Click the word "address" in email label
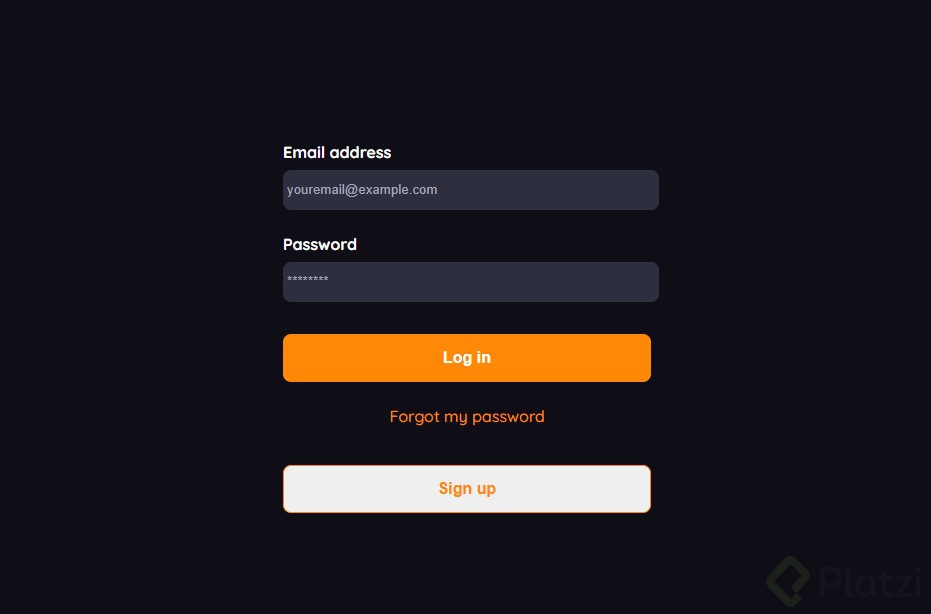 pos(361,153)
